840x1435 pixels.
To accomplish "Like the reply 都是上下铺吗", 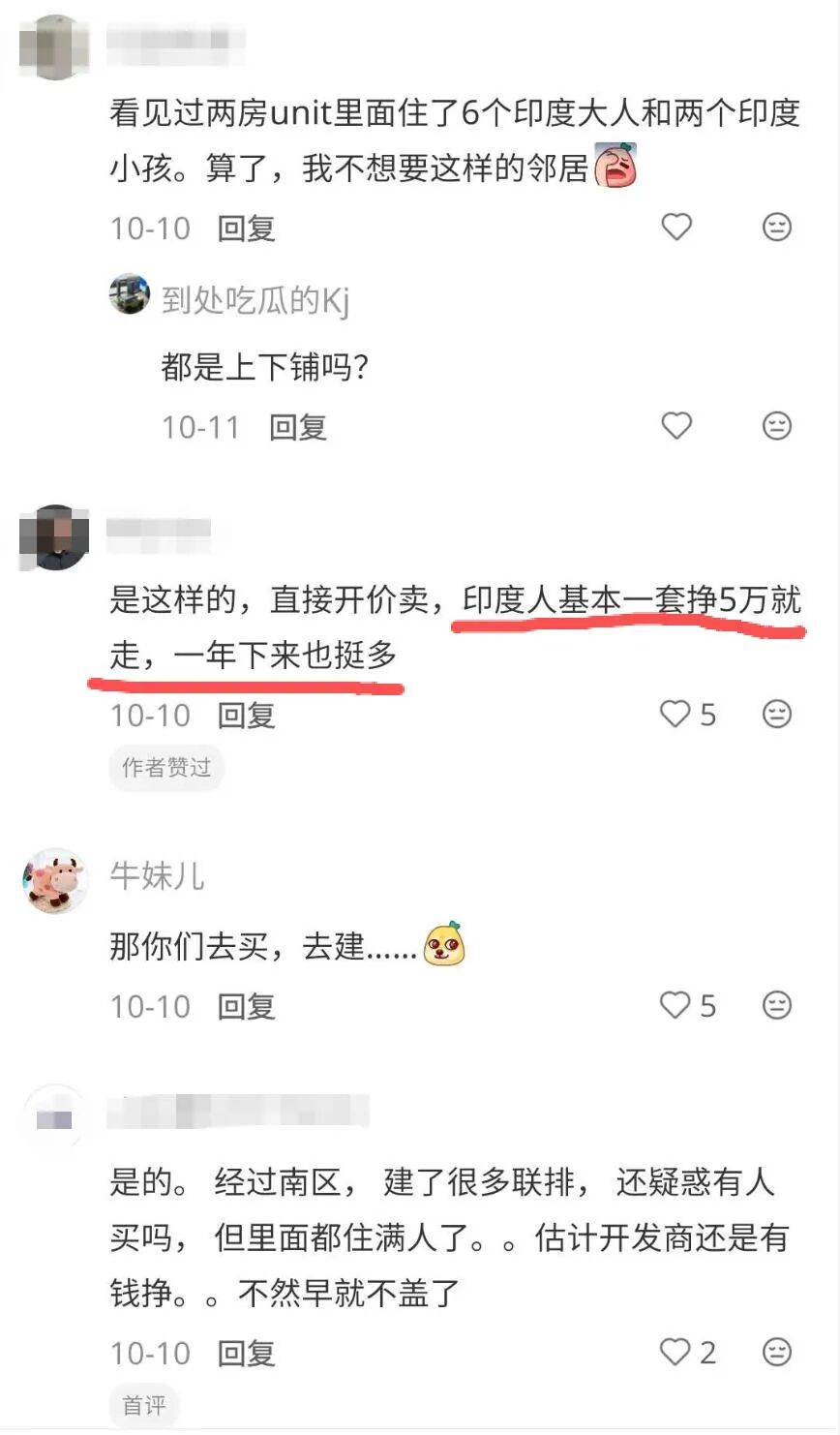I will [676, 425].
